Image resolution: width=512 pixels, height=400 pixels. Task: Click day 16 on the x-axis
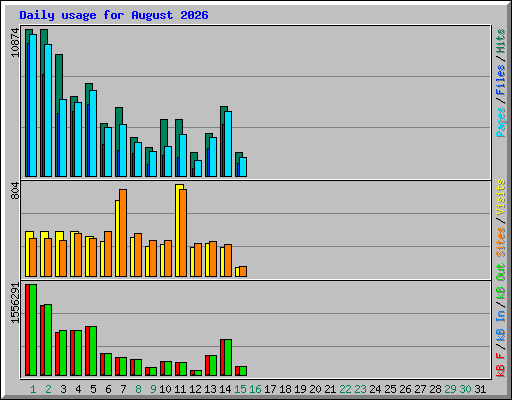[255, 389]
